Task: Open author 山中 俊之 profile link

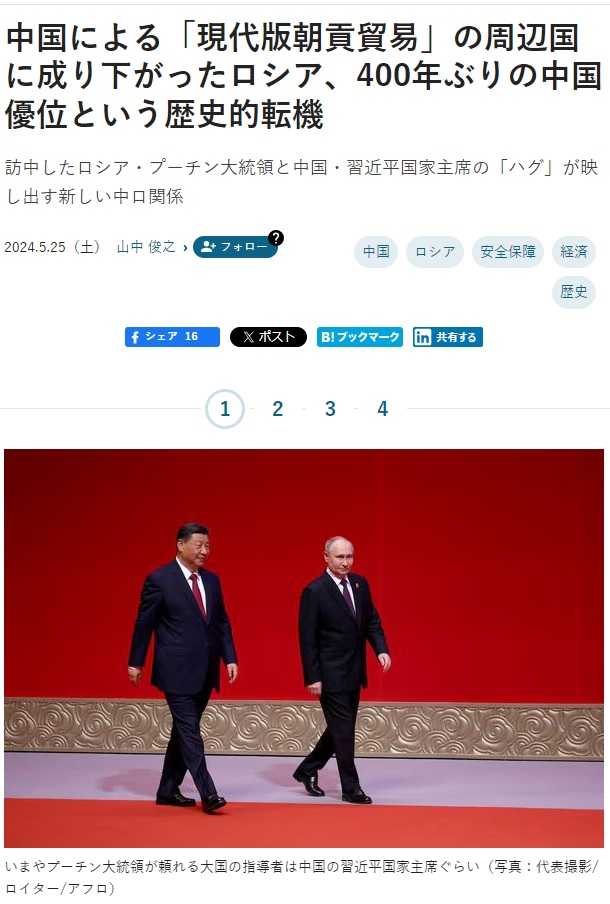Action: coord(146,247)
